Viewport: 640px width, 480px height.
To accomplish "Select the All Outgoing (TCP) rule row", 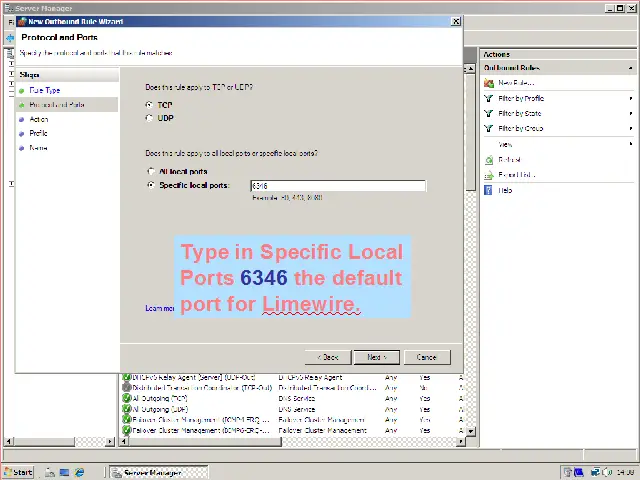I will [292, 398].
